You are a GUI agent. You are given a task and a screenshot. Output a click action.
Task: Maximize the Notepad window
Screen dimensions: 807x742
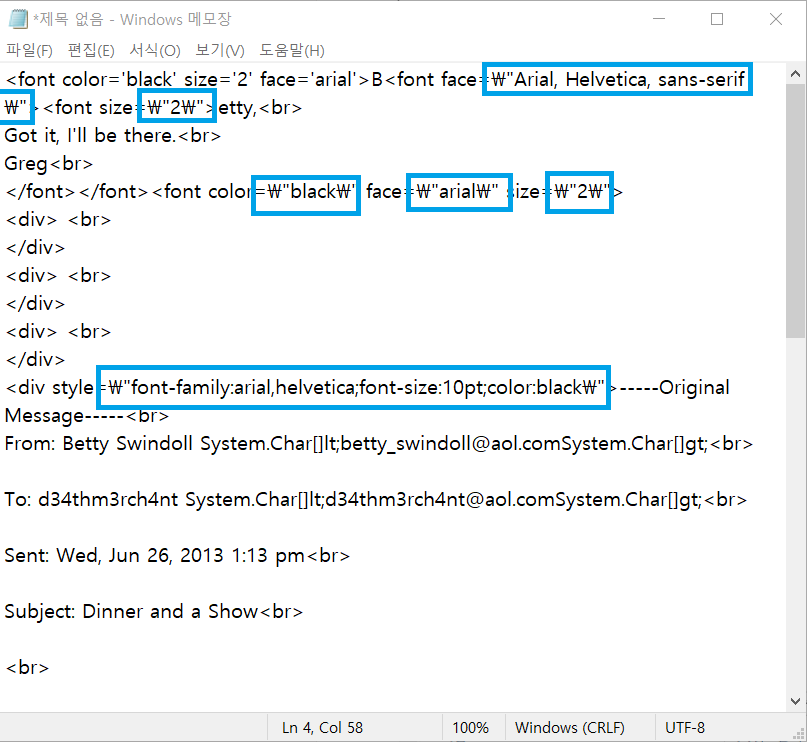pyautogui.click(x=717, y=19)
